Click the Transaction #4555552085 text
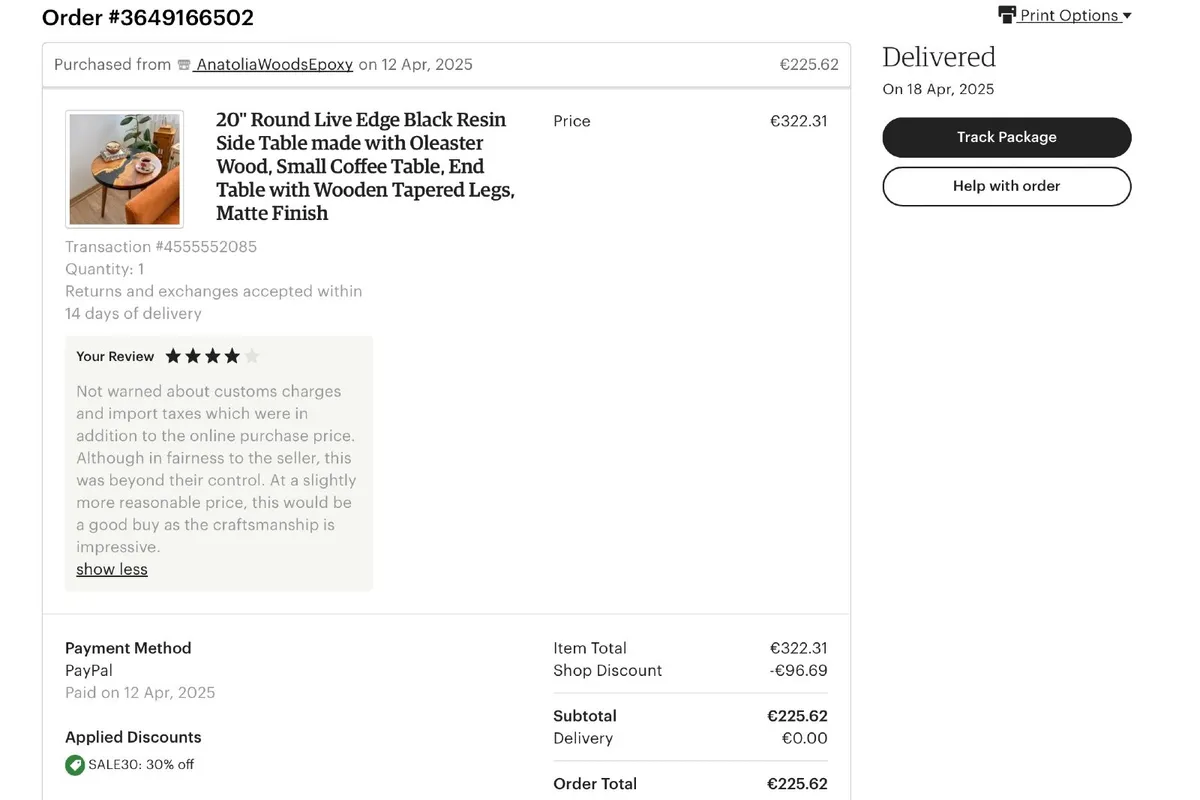The image size is (1200, 800). coord(161,246)
